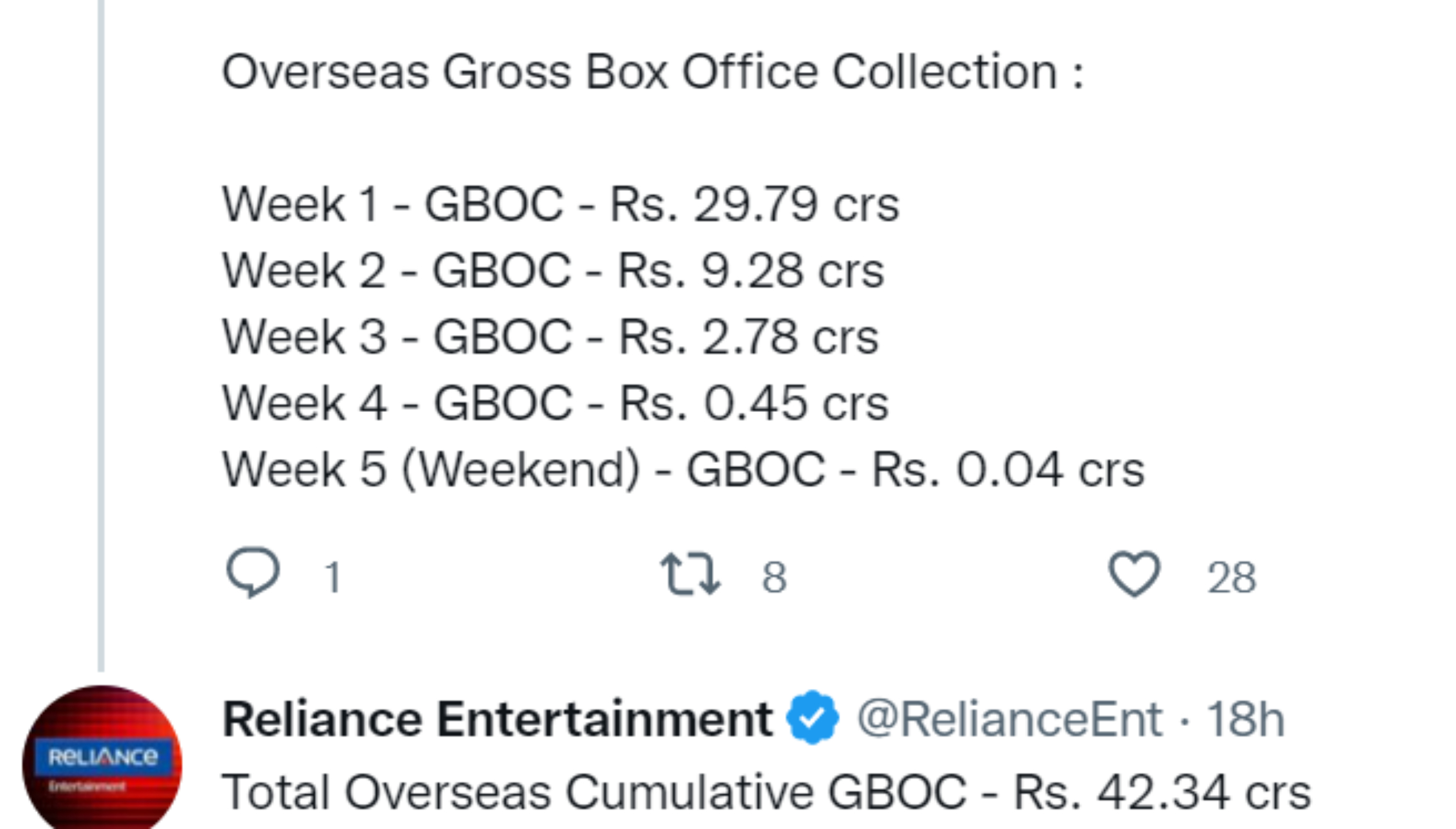This screenshot has width=1456, height=829.
Task: Click the blue verified badge
Action: [x=813, y=717]
